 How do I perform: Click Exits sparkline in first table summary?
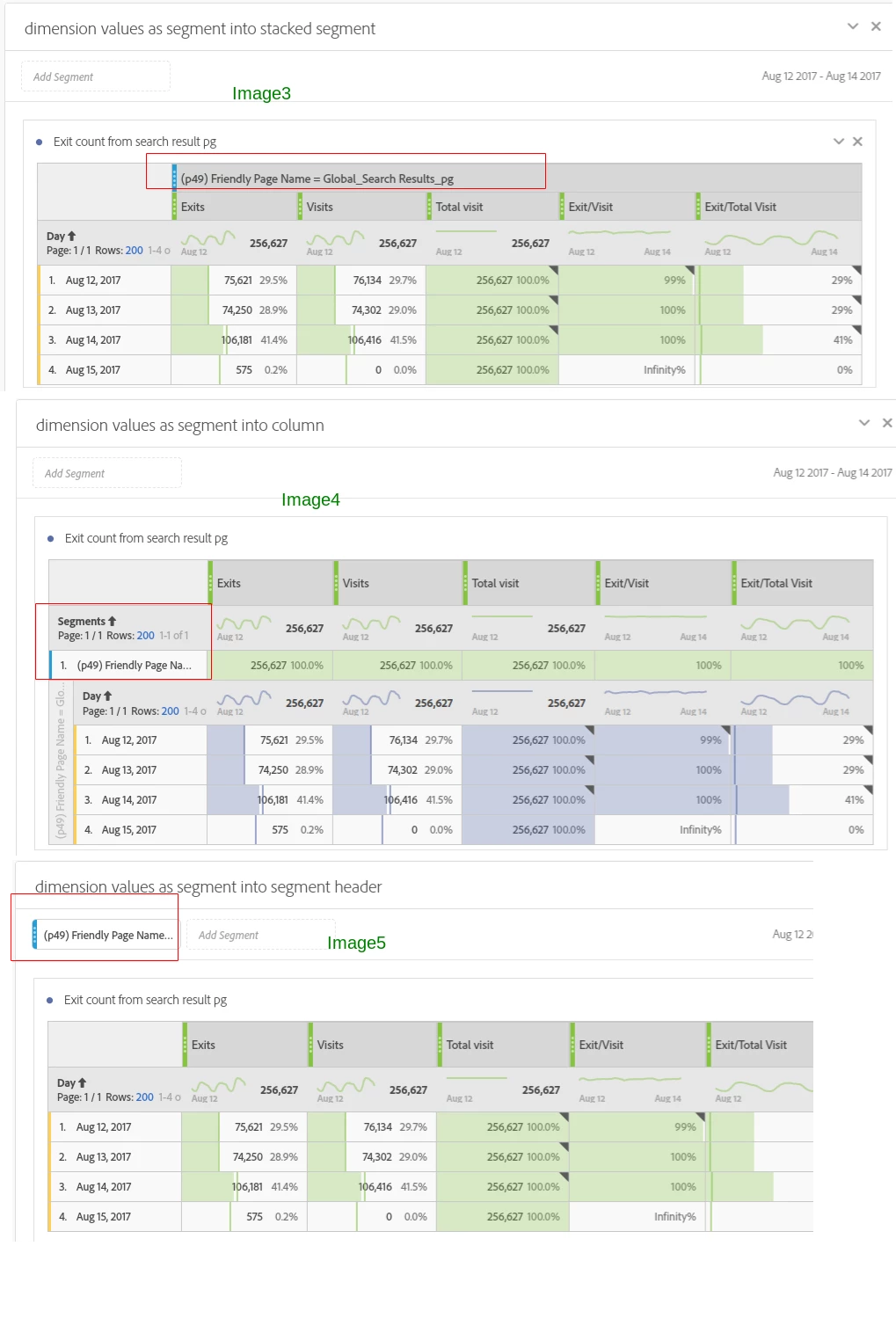tap(208, 239)
